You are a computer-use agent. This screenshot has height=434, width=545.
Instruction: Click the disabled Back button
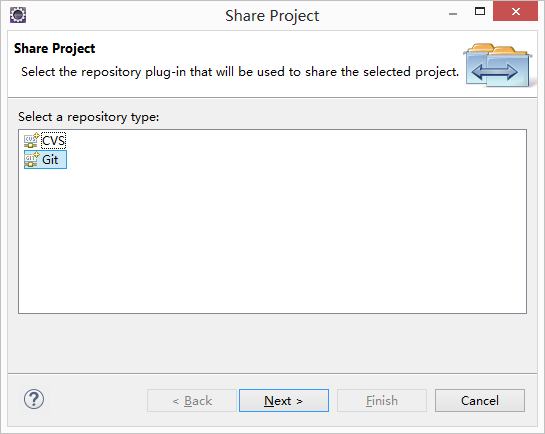point(192,401)
